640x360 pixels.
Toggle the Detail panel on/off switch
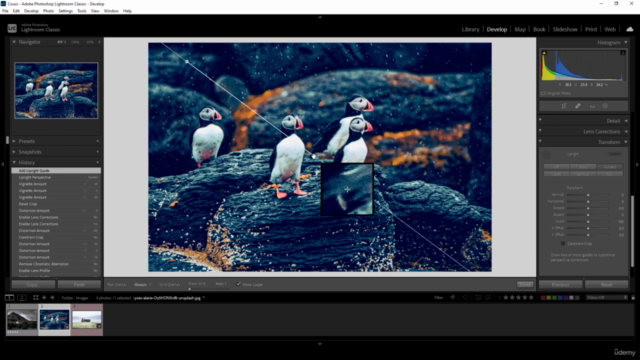pos(540,120)
